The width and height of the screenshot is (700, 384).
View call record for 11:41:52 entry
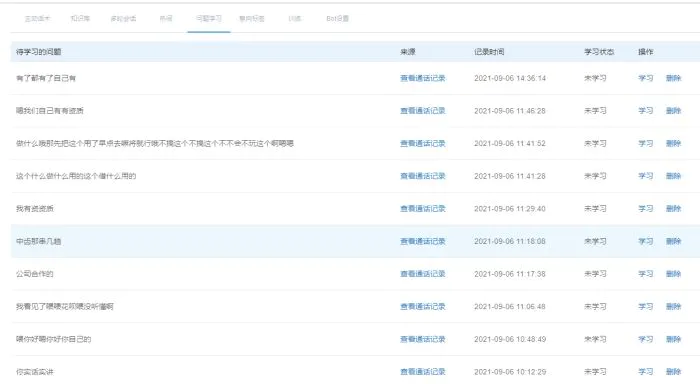pyautogui.click(x=423, y=143)
